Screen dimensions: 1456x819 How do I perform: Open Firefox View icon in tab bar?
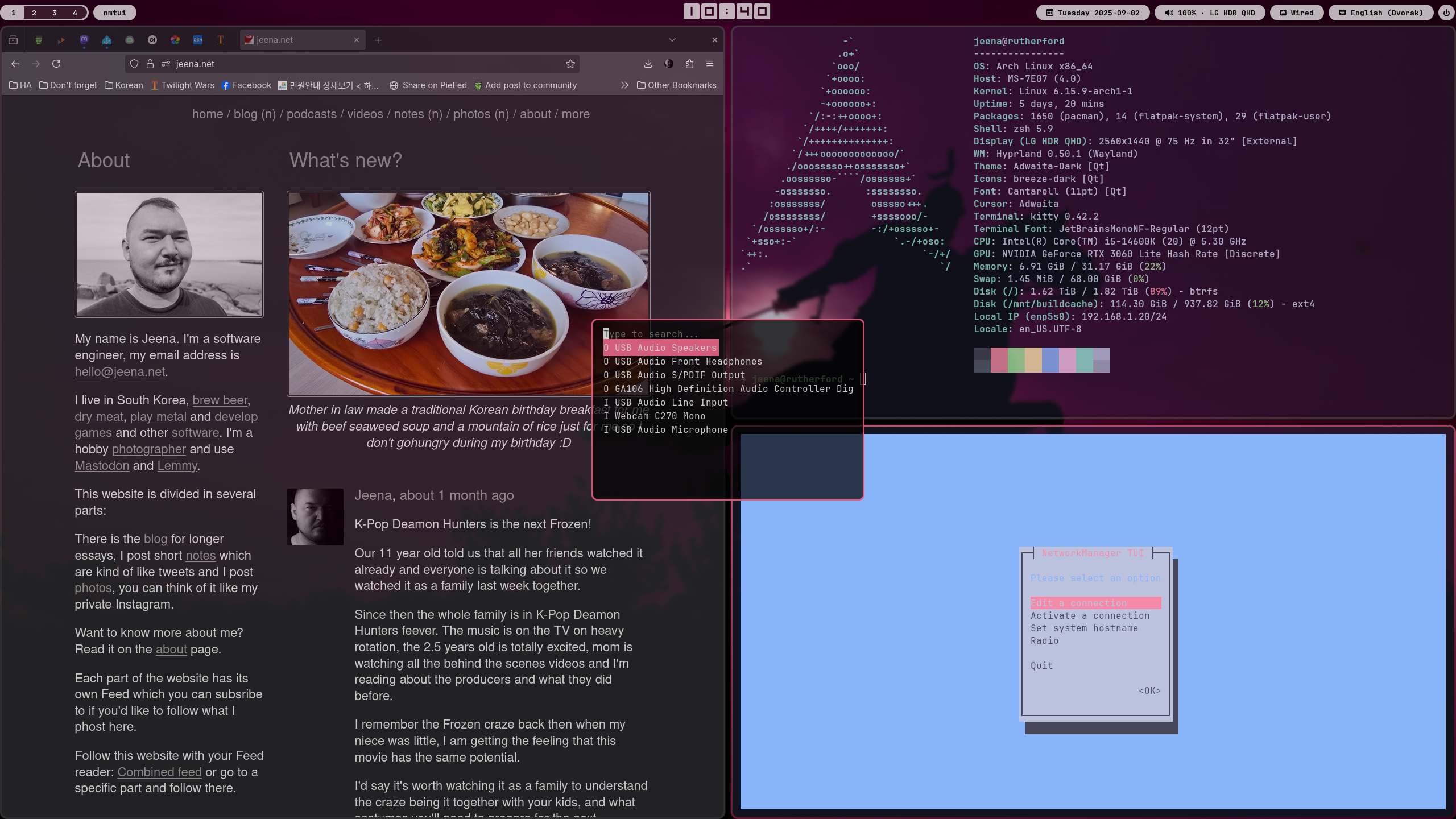coord(13,40)
